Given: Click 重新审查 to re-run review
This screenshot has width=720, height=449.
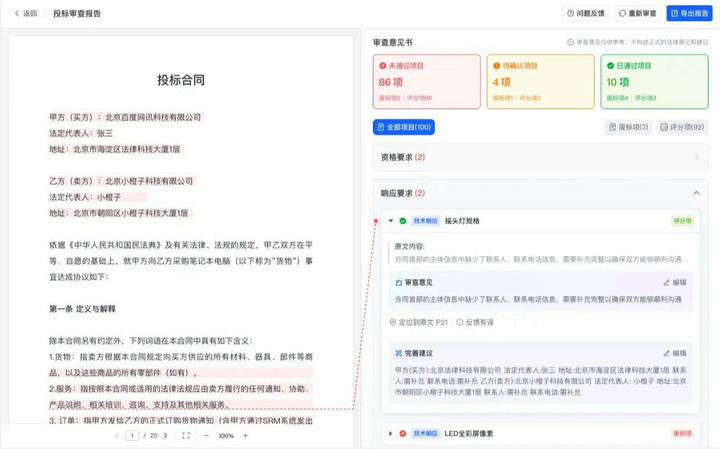Looking at the screenshot, I should (638, 13).
